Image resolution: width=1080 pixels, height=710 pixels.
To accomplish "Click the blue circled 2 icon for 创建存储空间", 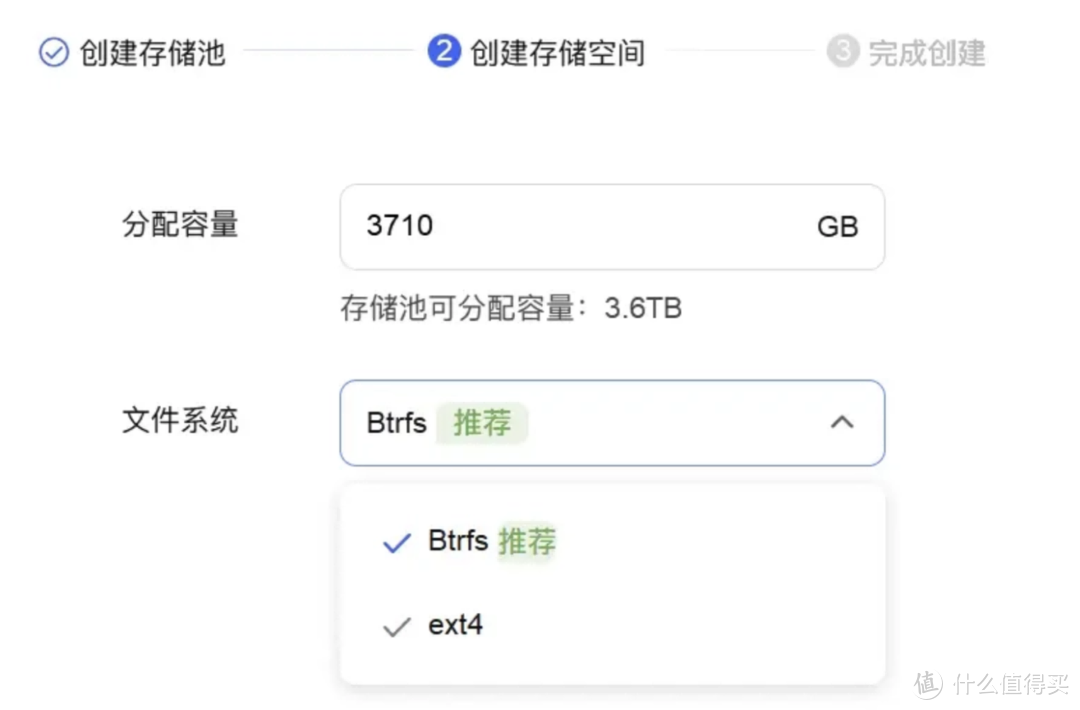I will pyautogui.click(x=443, y=53).
